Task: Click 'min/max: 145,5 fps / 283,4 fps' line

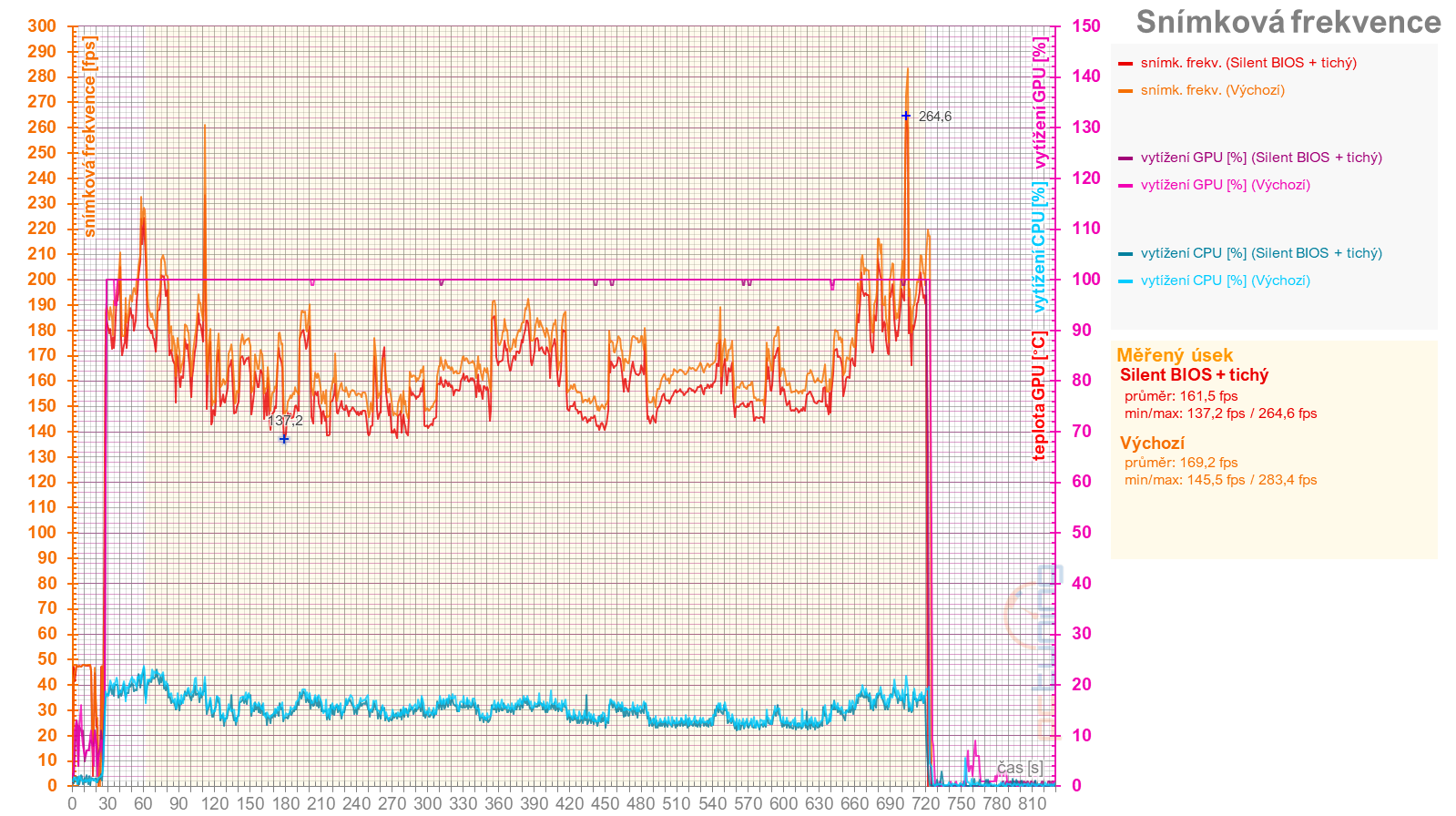Action: (1220, 480)
